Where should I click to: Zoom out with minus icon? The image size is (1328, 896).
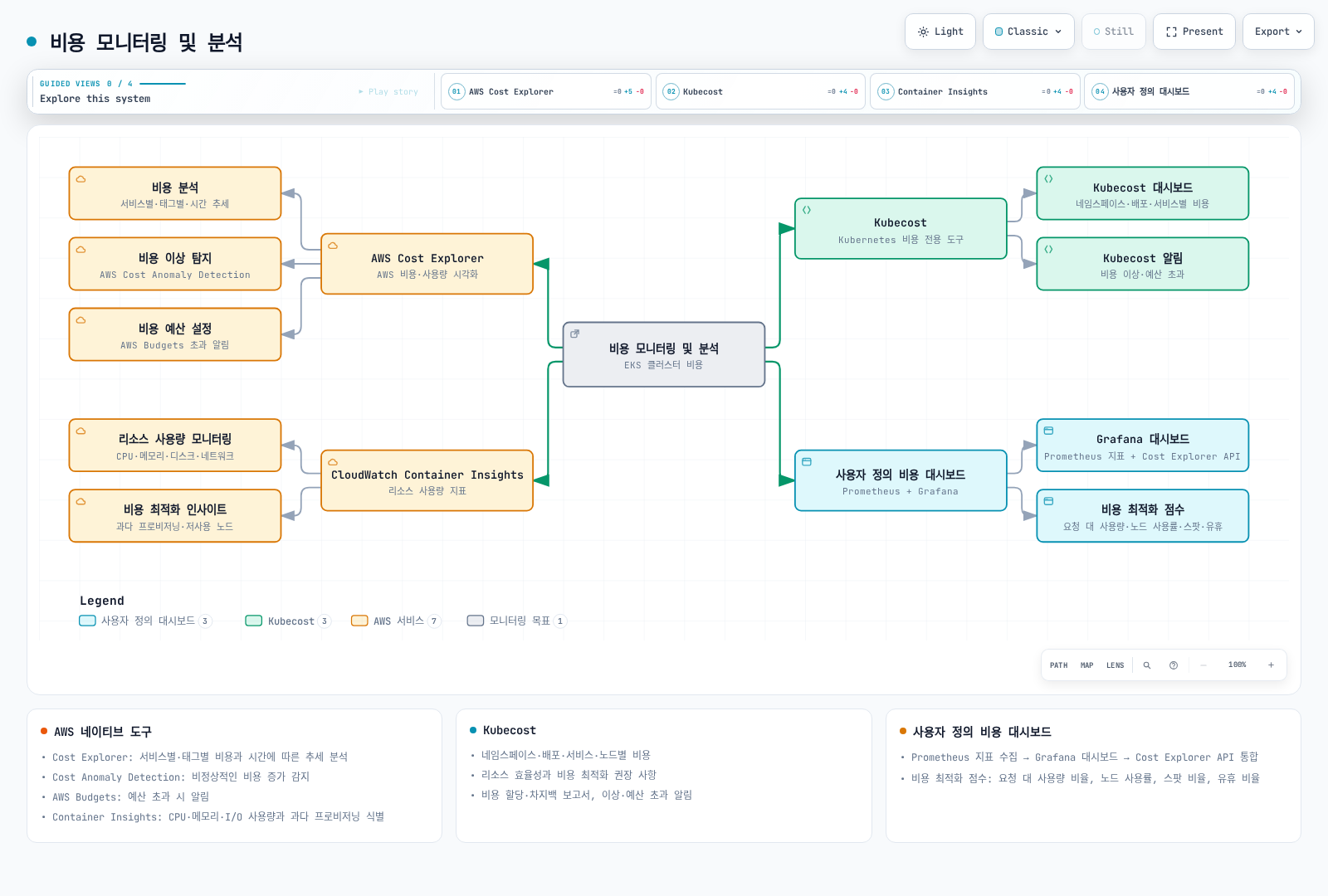coord(1203,665)
